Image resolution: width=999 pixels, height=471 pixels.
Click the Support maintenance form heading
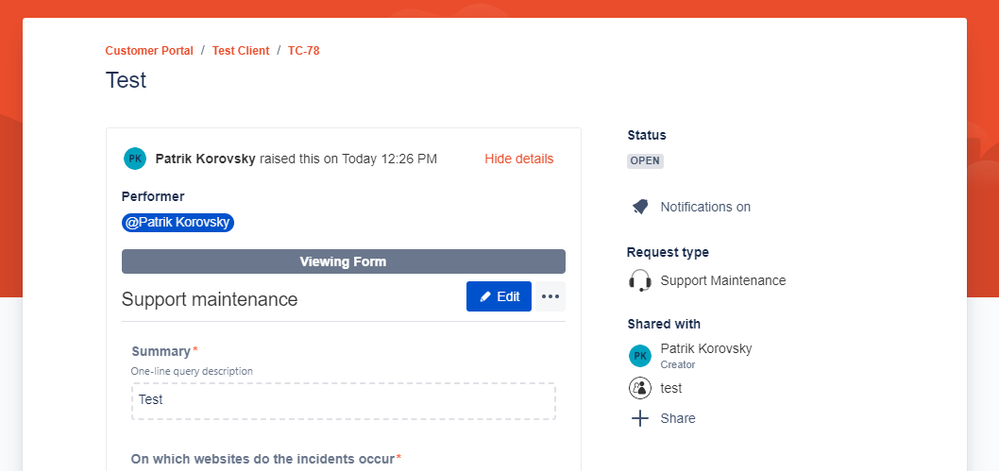[x=210, y=299]
